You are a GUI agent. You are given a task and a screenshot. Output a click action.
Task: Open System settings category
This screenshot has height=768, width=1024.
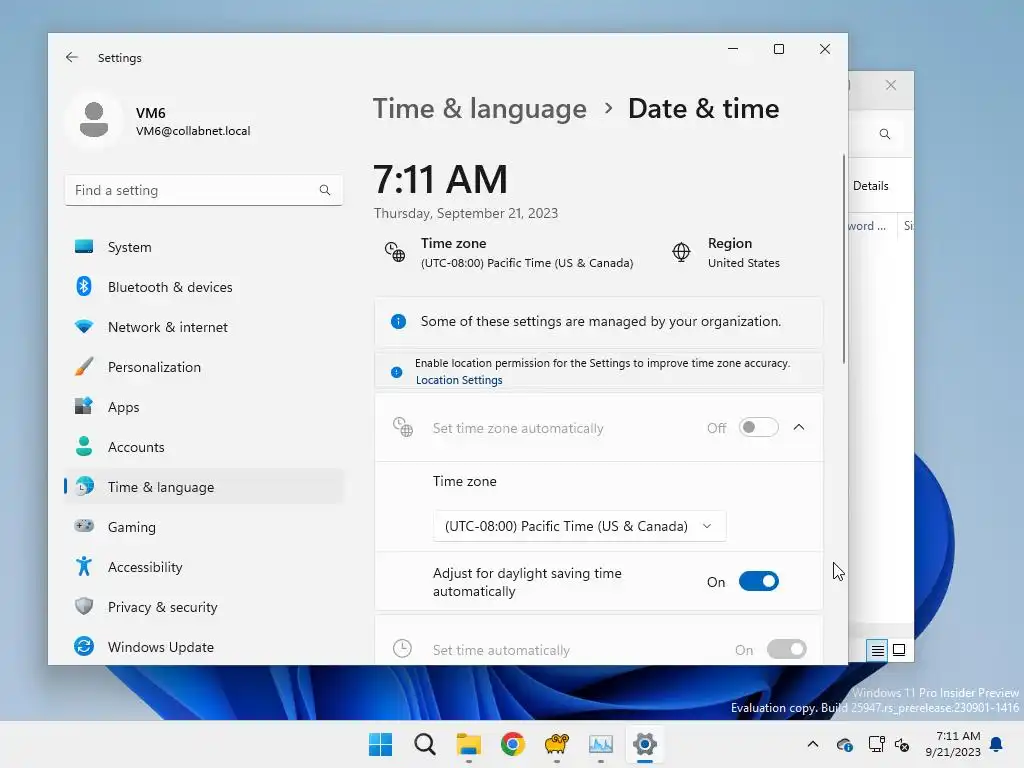(x=204, y=247)
